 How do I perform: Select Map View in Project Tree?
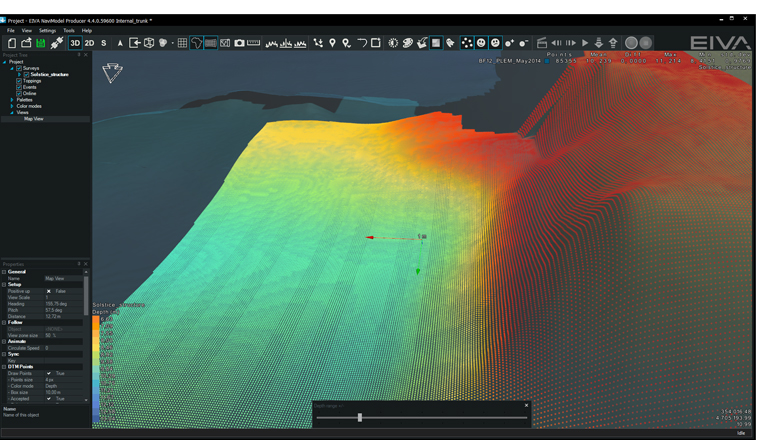pyautogui.click(x=34, y=119)
